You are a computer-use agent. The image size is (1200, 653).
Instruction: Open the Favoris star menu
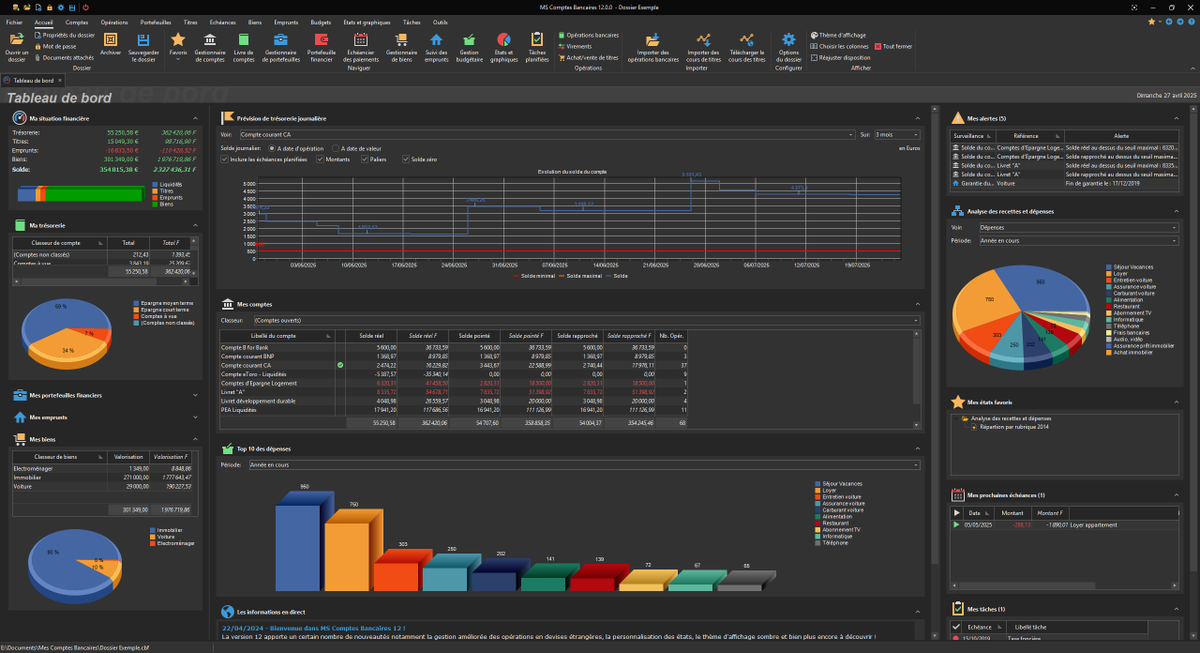click(x=177, y=45)
